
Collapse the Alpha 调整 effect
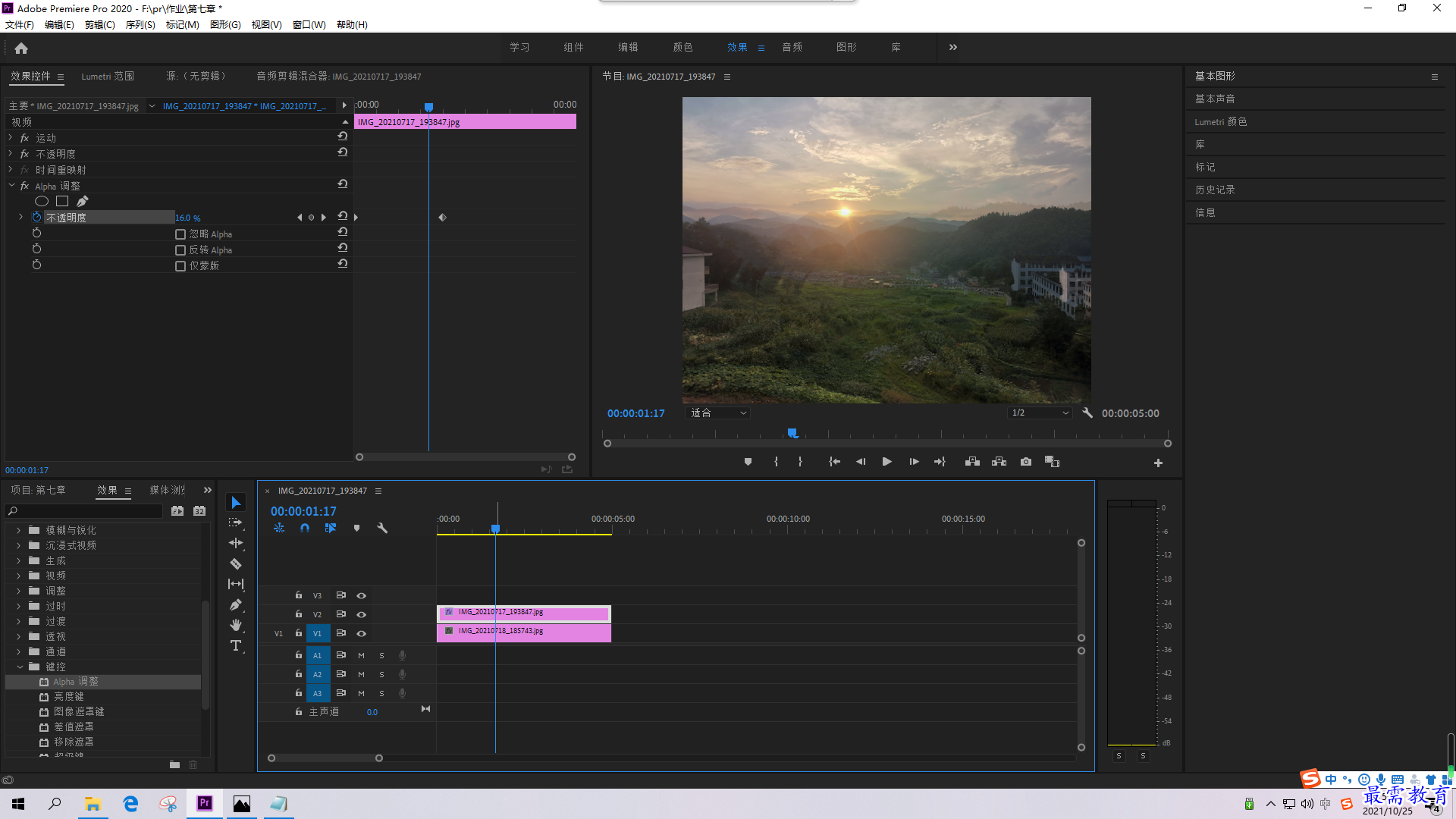point(11,185)
